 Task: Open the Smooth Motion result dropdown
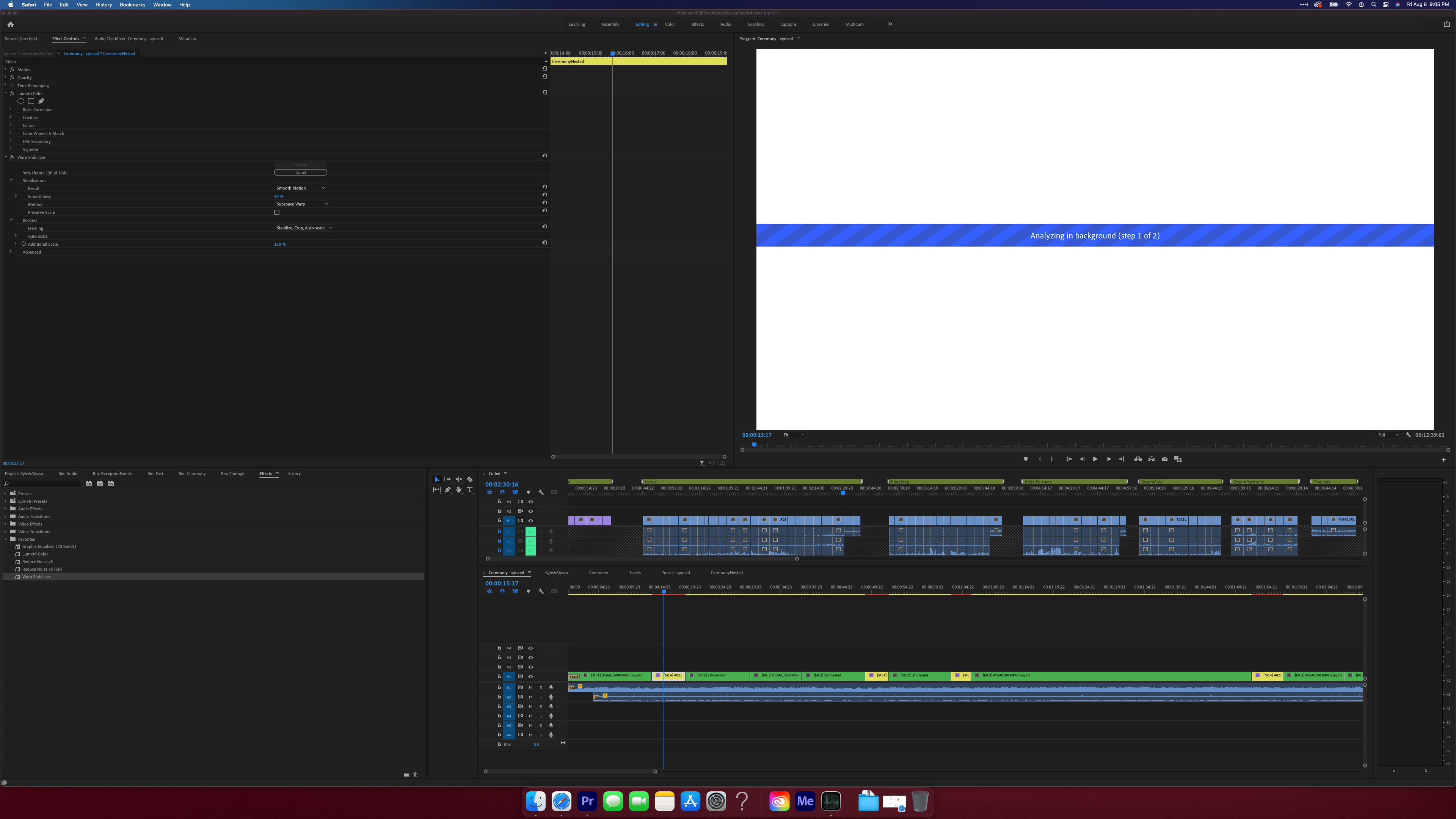[300, 188]
